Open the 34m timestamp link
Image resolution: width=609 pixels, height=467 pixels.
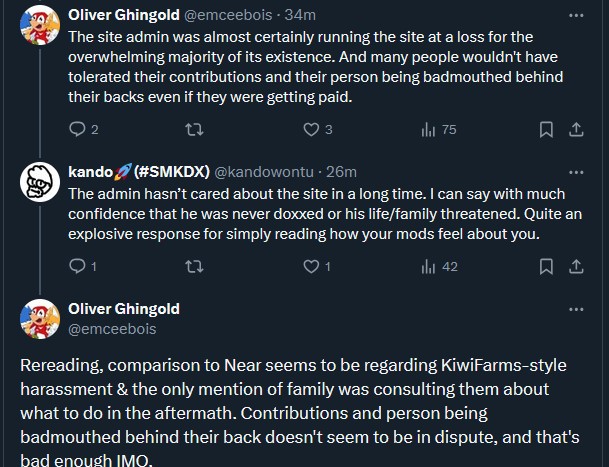point(300,15)
